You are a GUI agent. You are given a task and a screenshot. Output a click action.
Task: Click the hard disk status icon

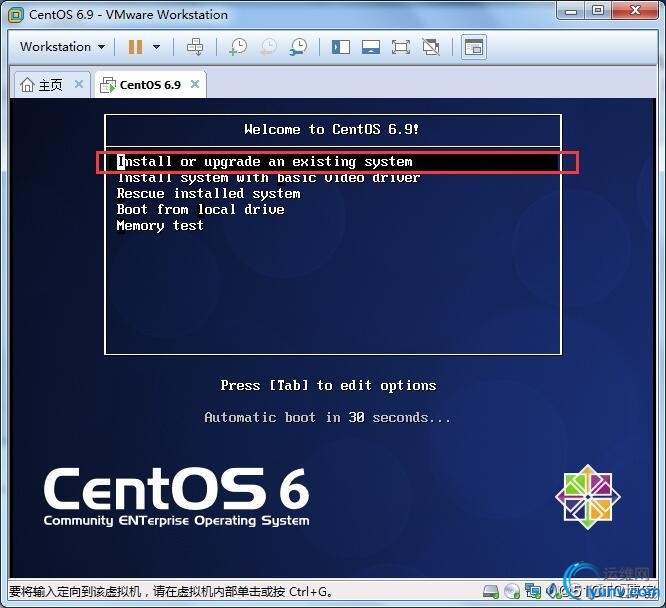[491, 591]
